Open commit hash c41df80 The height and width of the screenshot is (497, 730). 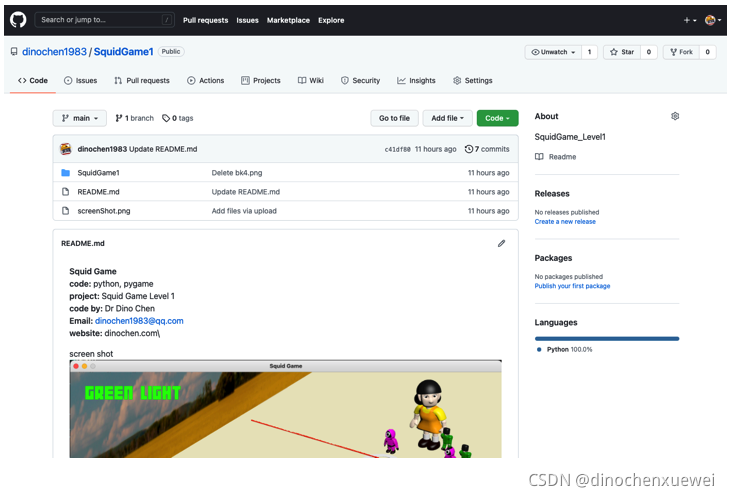(397, 149)
